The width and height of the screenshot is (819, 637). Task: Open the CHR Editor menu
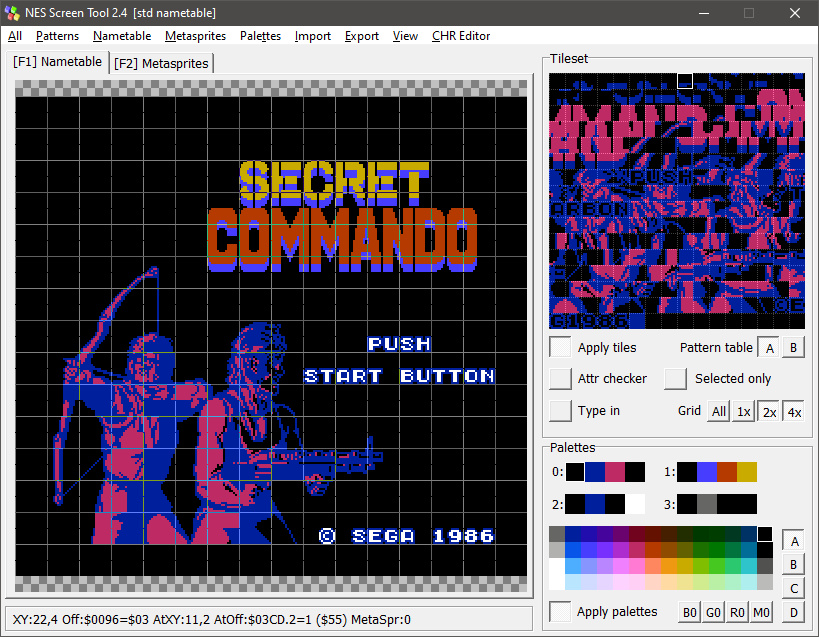click(x=461, y=36)
